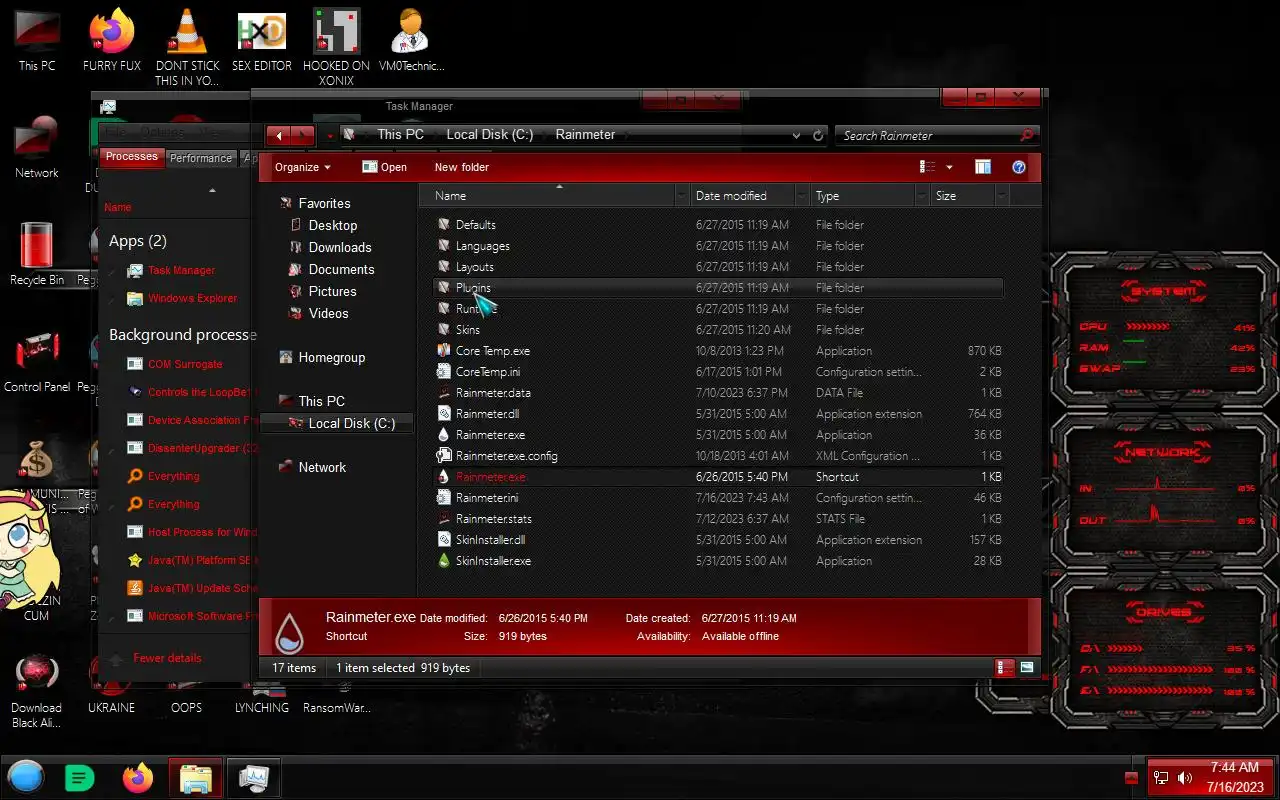Image resolution: width=1280 pixels, height=800 pixels.
Task: Click the HxD editor desktop icon
Action: (x=261, y=32)
